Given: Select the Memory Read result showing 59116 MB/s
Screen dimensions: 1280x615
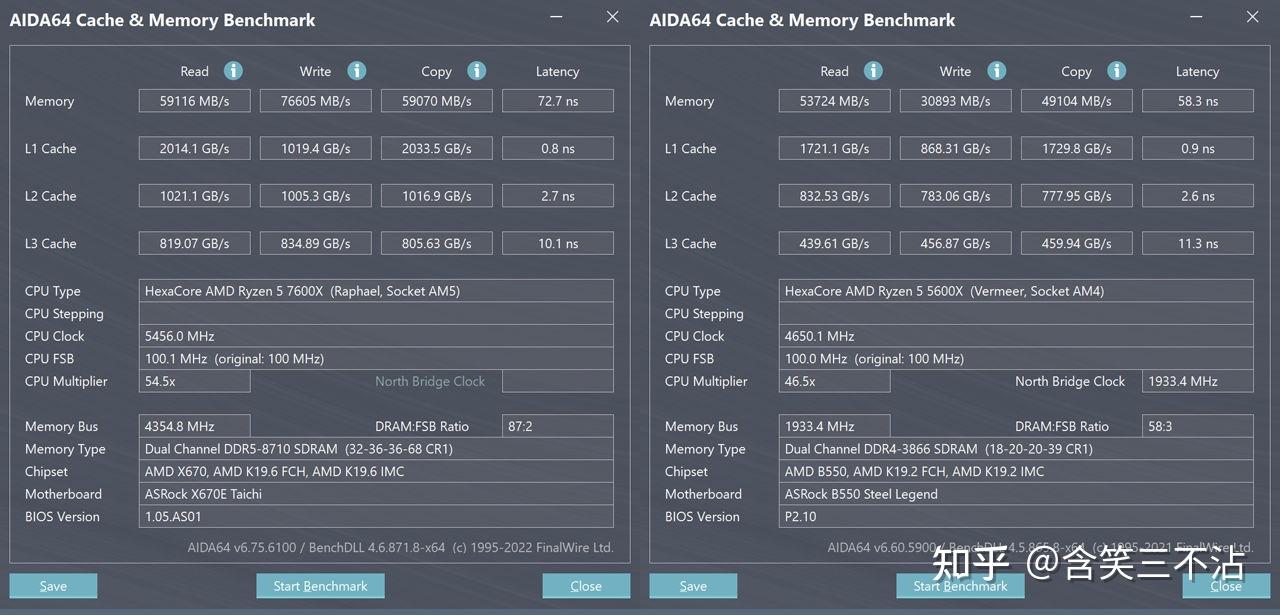Looking at the screenshot, I should [x=194, y=100].
